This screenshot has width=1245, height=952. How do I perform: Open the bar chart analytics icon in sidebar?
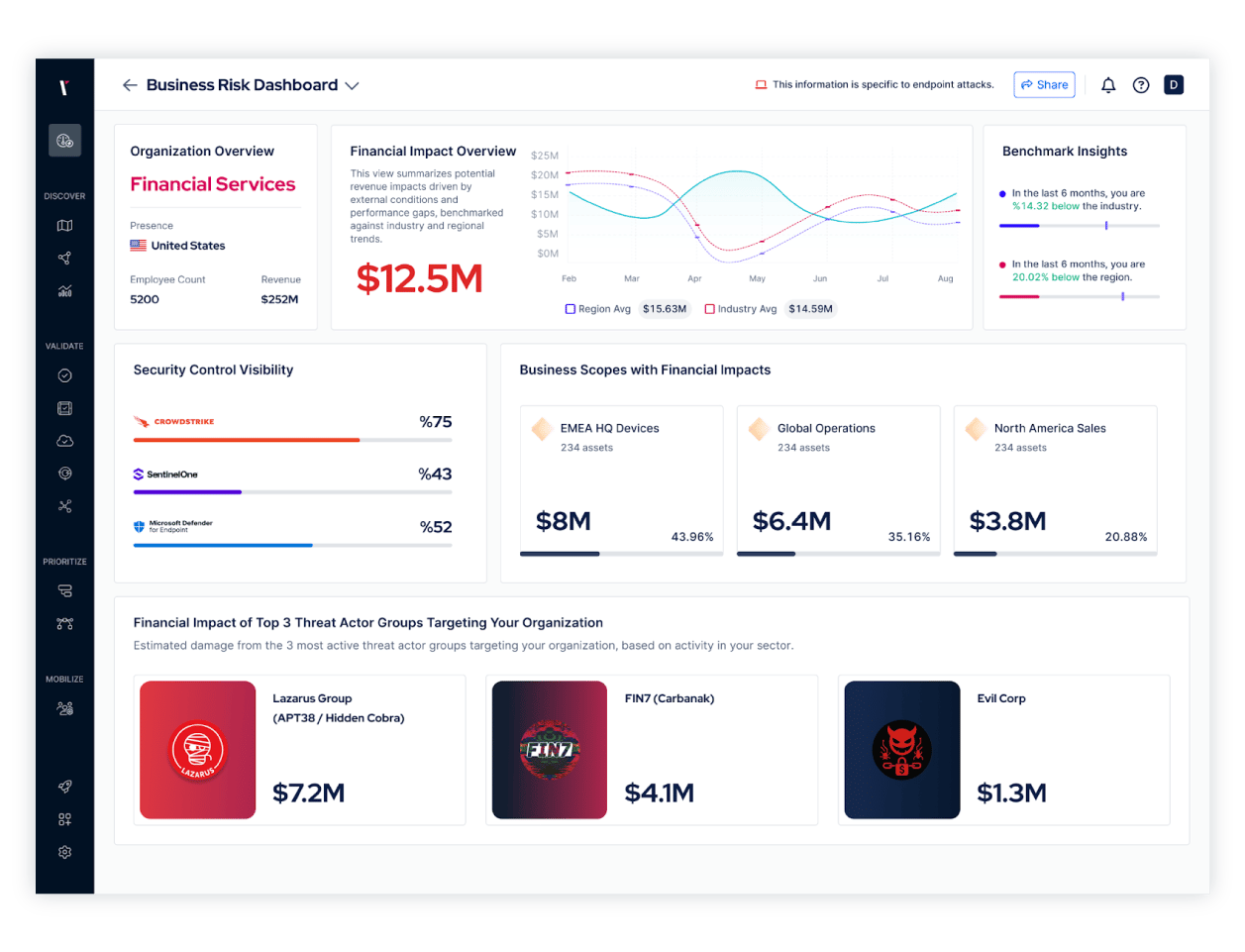tap(64, 291)
